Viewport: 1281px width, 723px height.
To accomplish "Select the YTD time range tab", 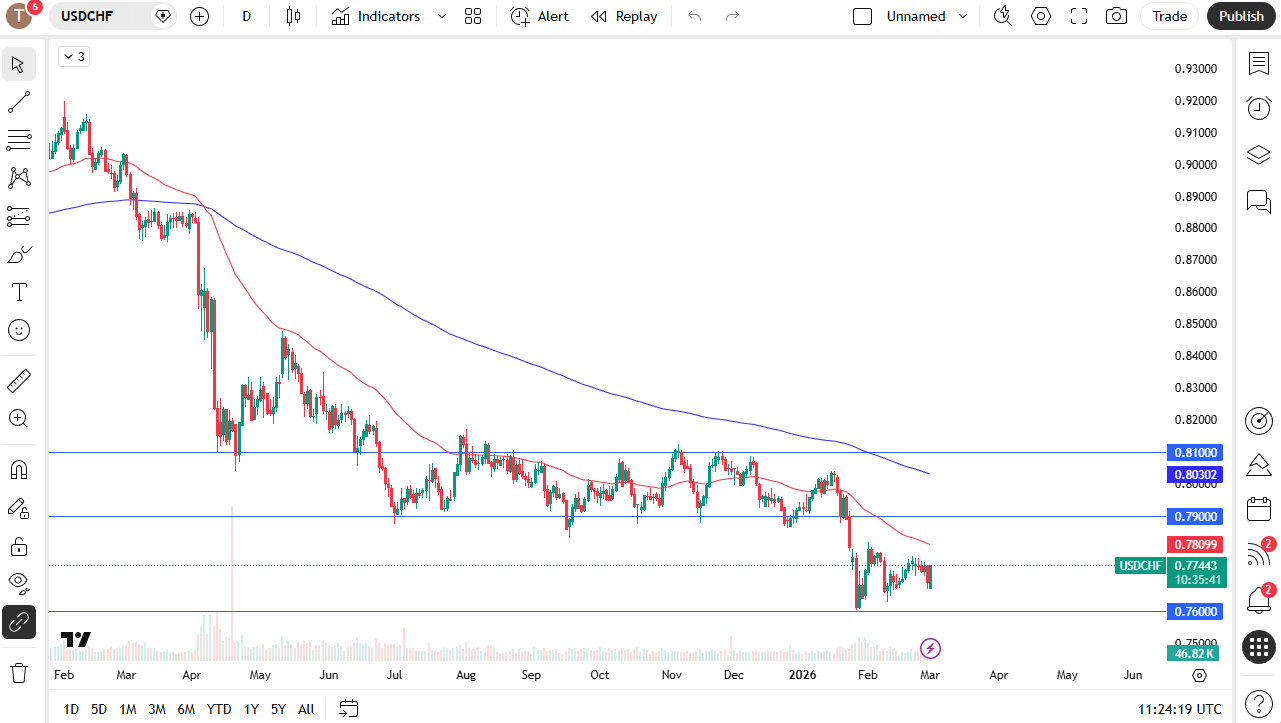I will click(219, 709).
